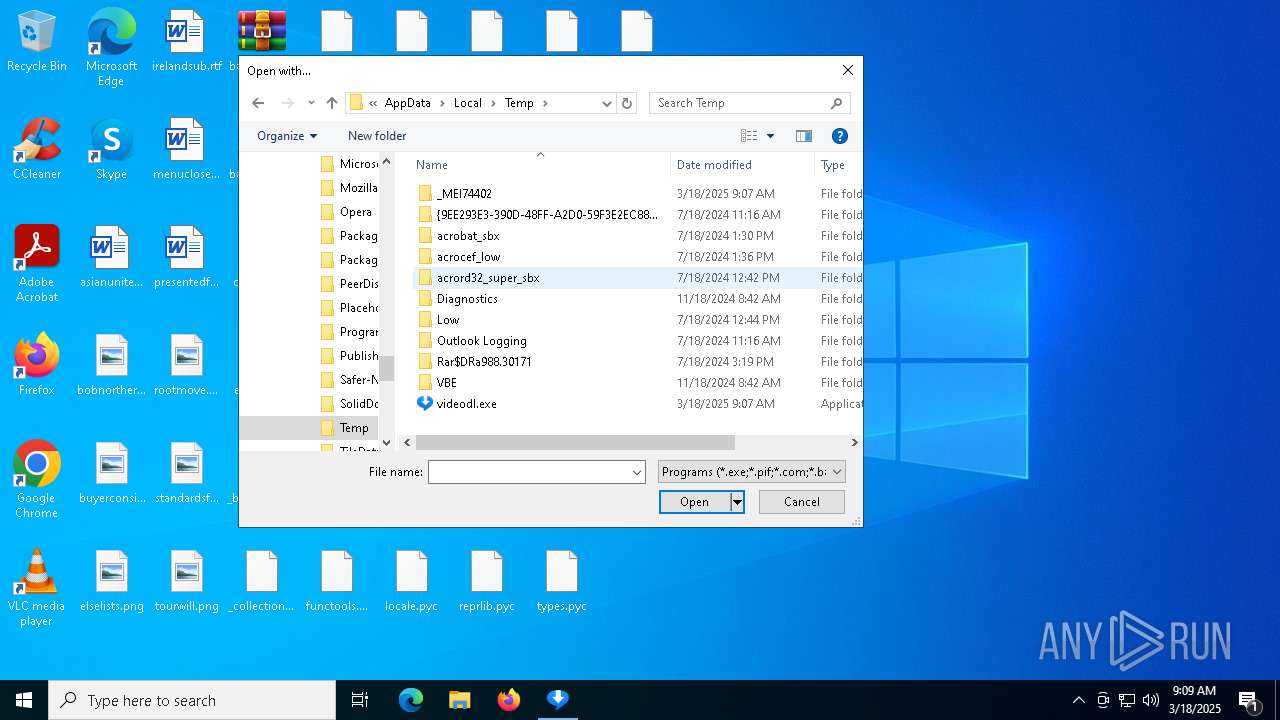
Task: Select reprlib.pyc desktop file
Action: (486, 582)
